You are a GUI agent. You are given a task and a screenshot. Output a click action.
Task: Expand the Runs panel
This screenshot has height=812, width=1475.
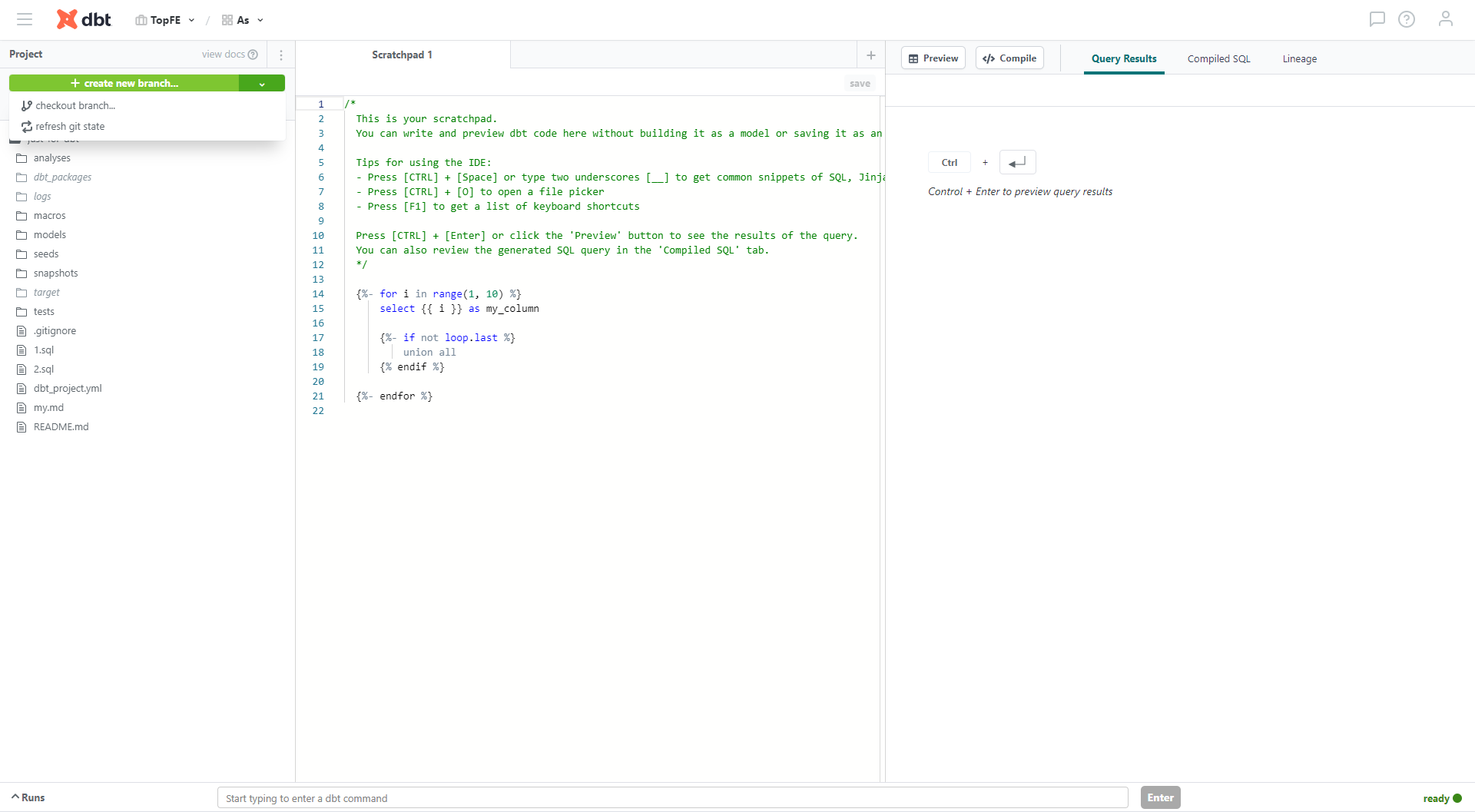click(28, 797)
